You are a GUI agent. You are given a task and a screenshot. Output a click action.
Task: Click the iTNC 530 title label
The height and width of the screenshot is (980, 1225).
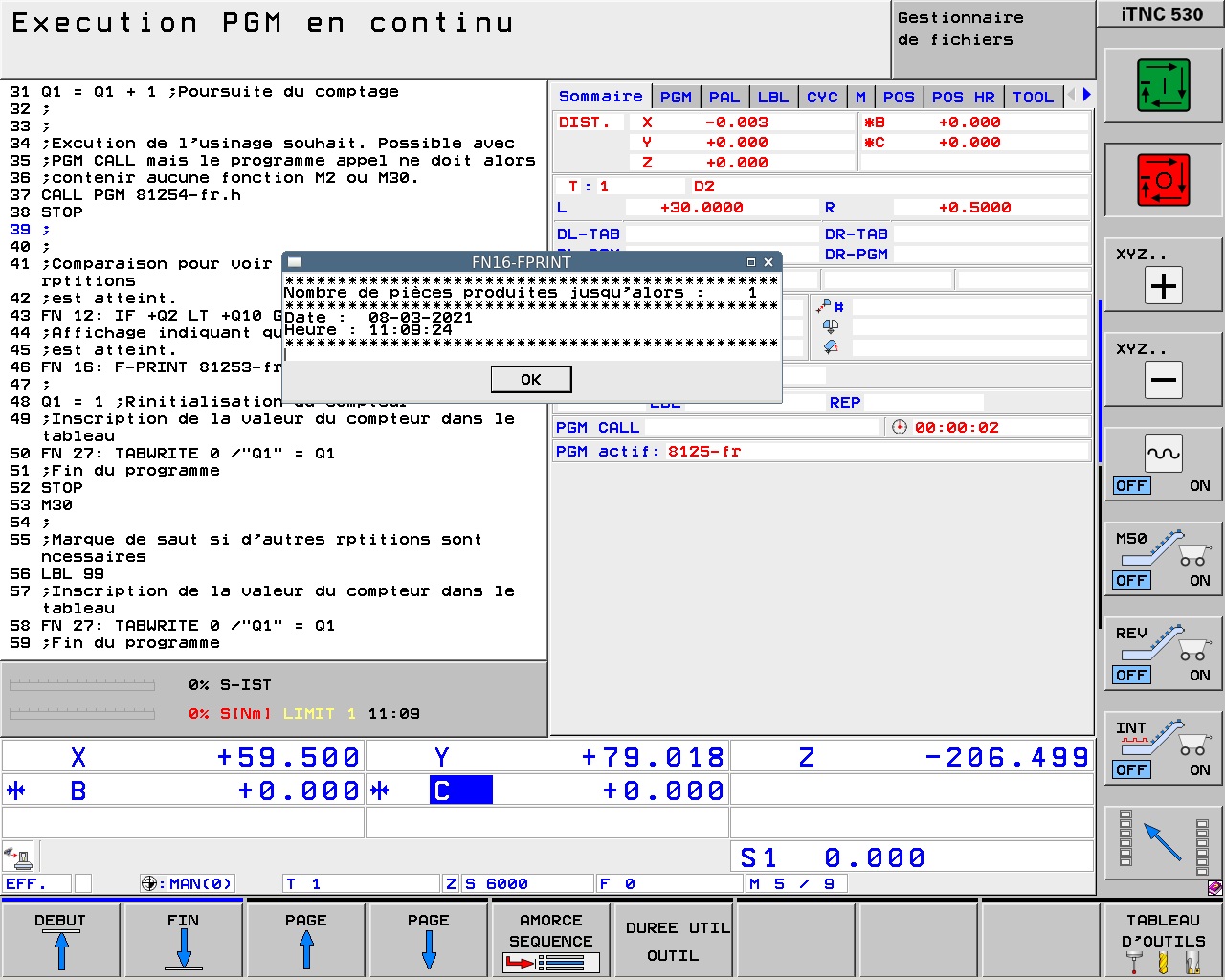[1162, 13]
